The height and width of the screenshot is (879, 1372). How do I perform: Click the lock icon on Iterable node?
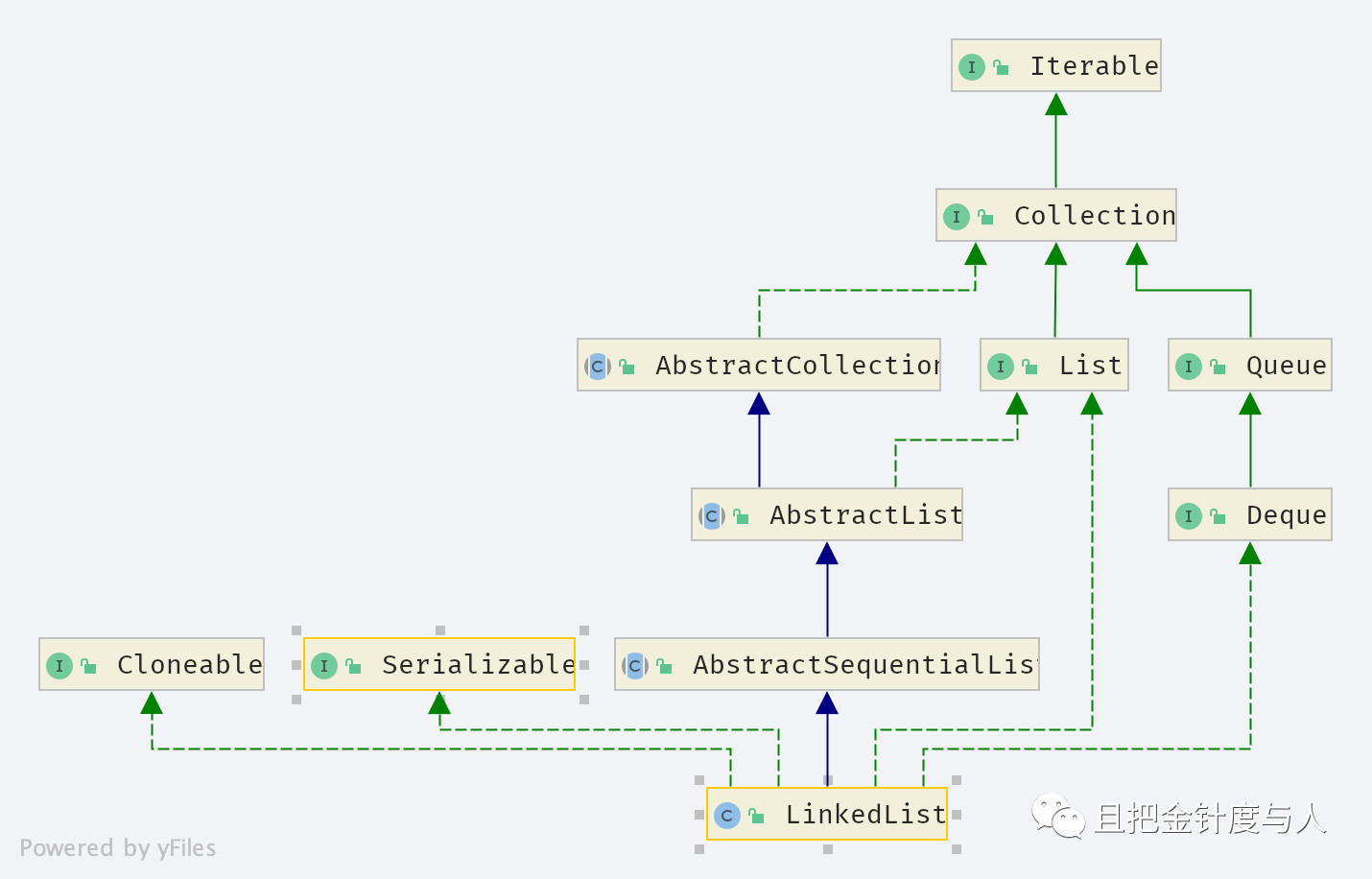click(1001, 67)
